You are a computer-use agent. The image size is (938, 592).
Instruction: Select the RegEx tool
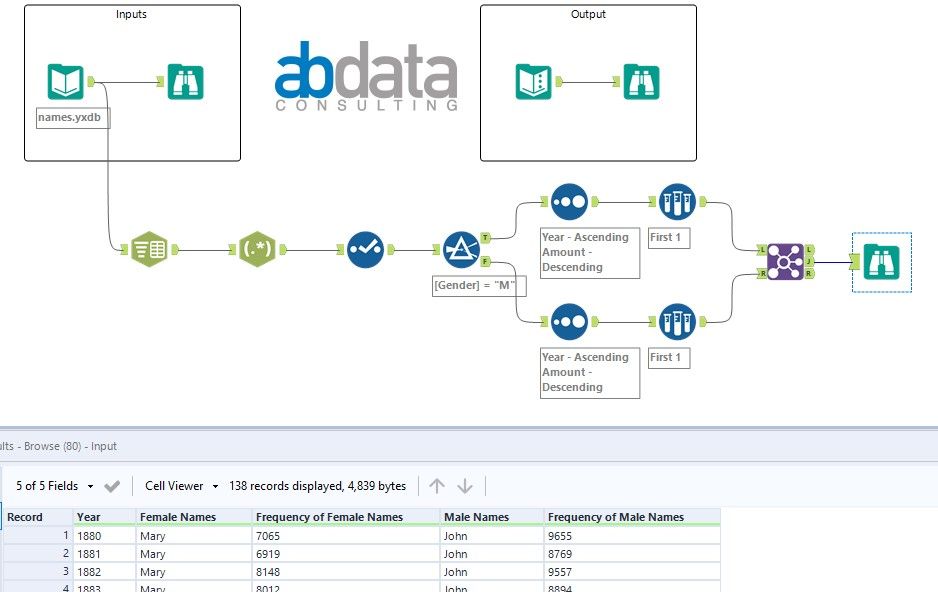(x=257, y=249)
